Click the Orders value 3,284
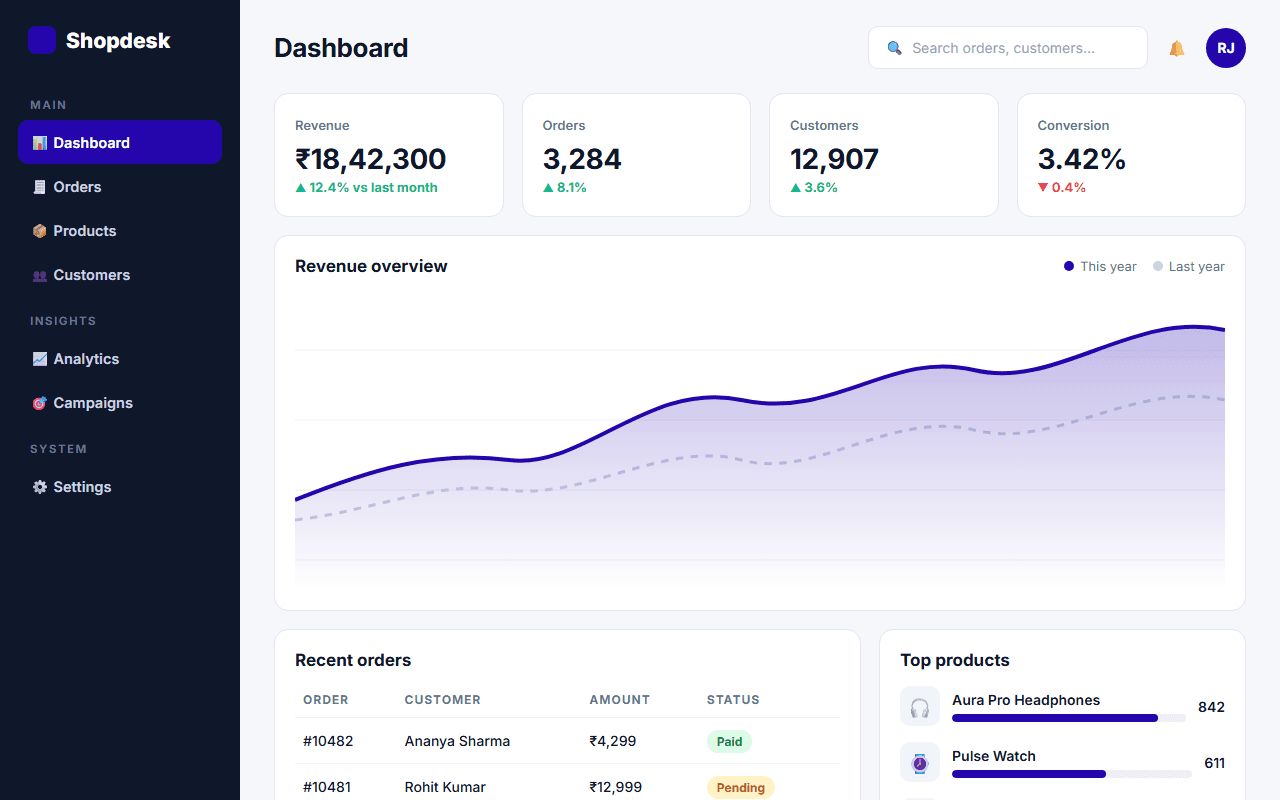Viewport: 1280px width, 800px height. [582, 159]
